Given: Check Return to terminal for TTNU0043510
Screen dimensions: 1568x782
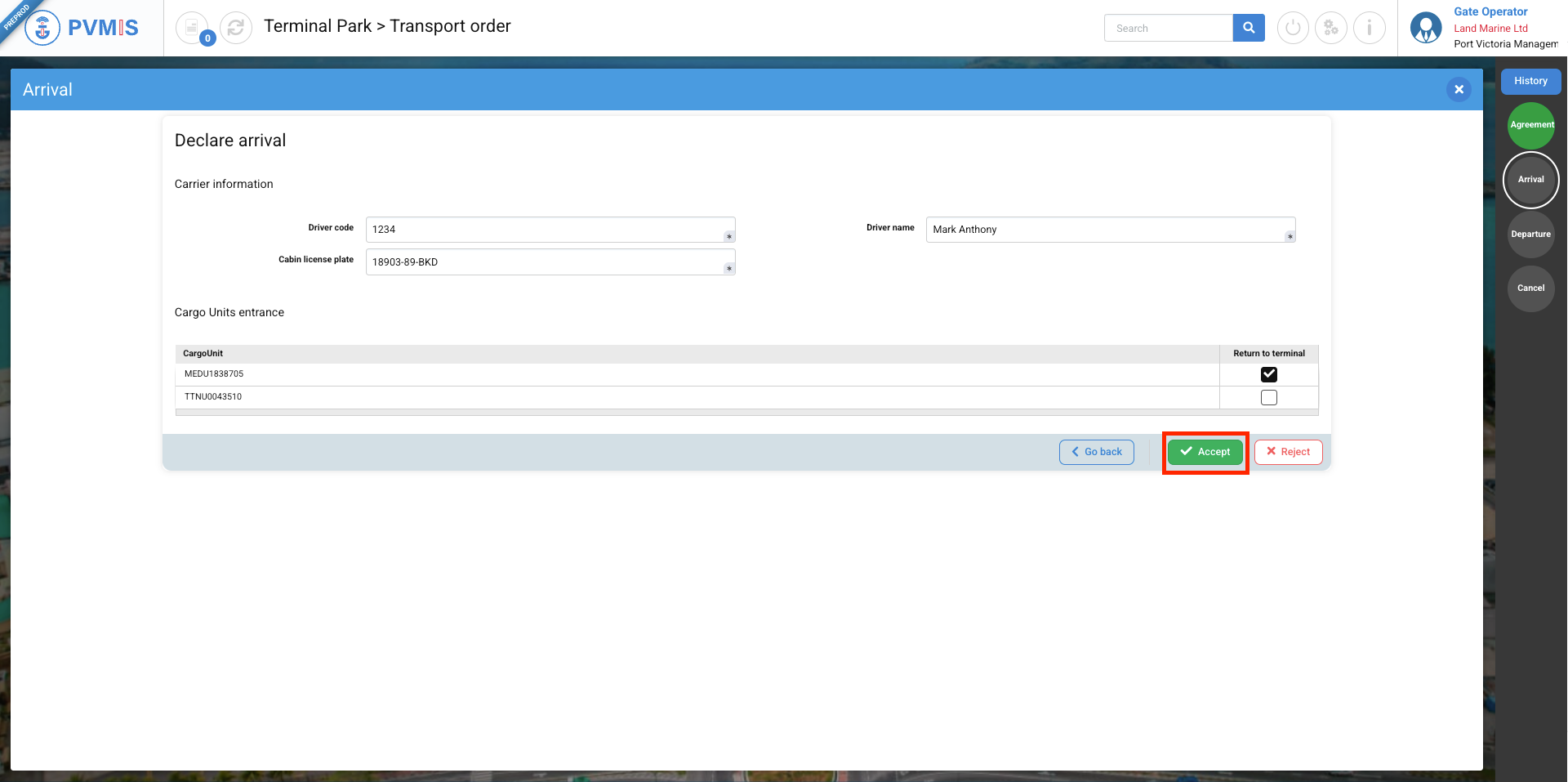Looking at the screenshot, I should [x=1268, y=397].
